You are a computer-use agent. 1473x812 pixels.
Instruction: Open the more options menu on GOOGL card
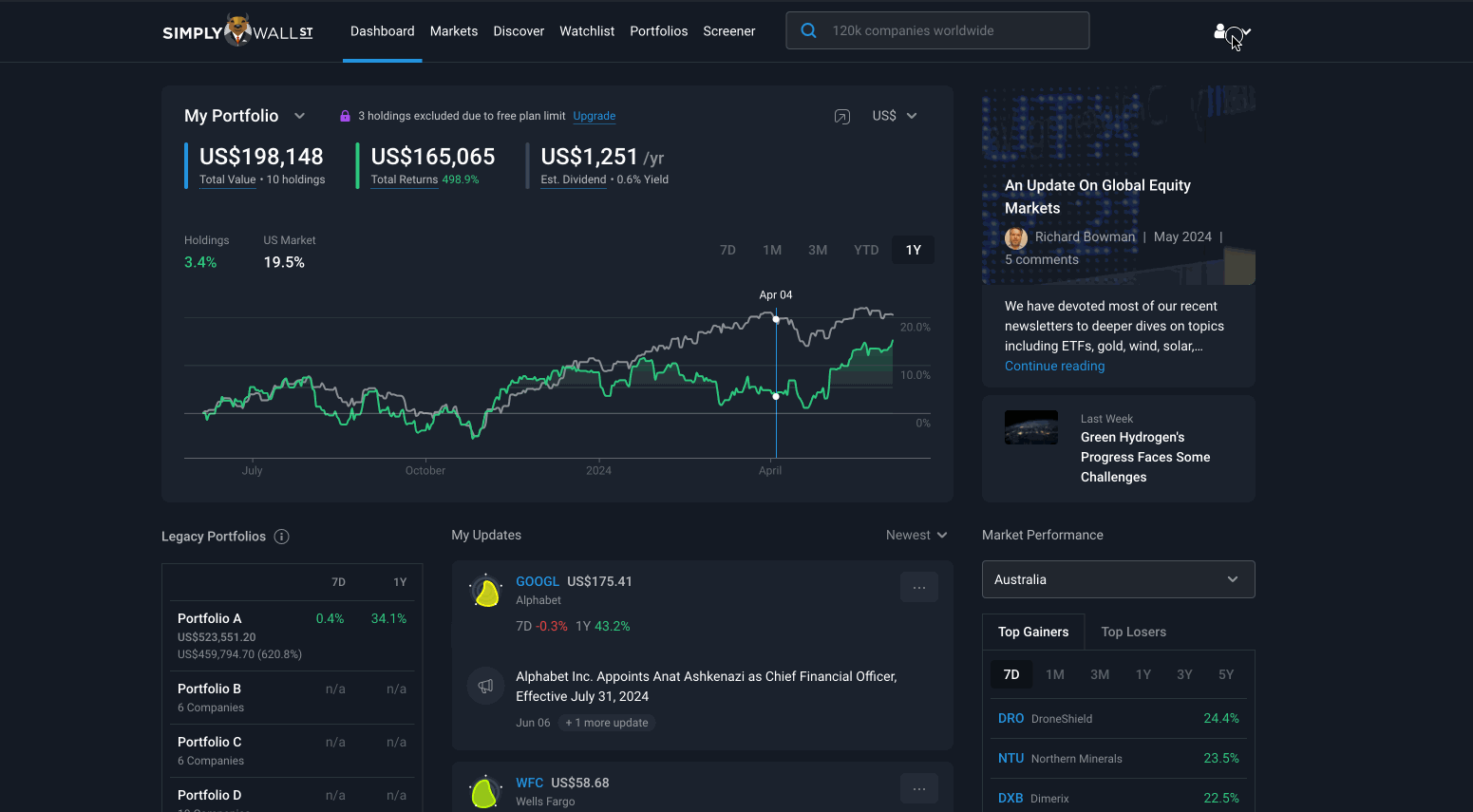918,587
